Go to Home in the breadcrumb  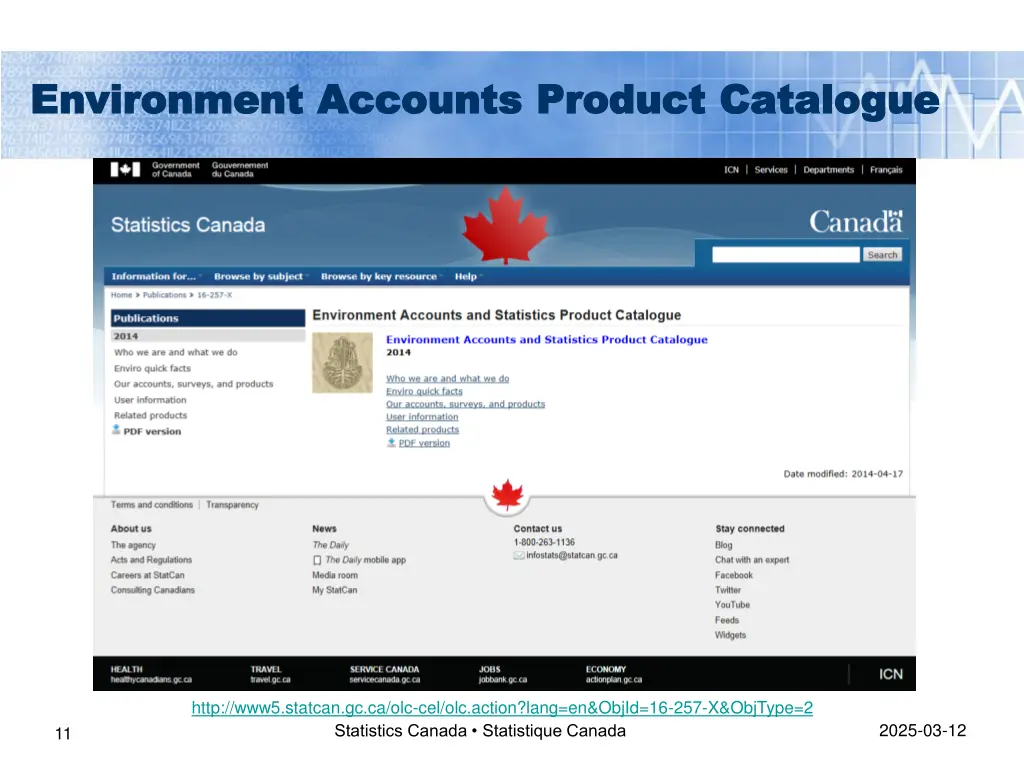click(x=121, y=295)
